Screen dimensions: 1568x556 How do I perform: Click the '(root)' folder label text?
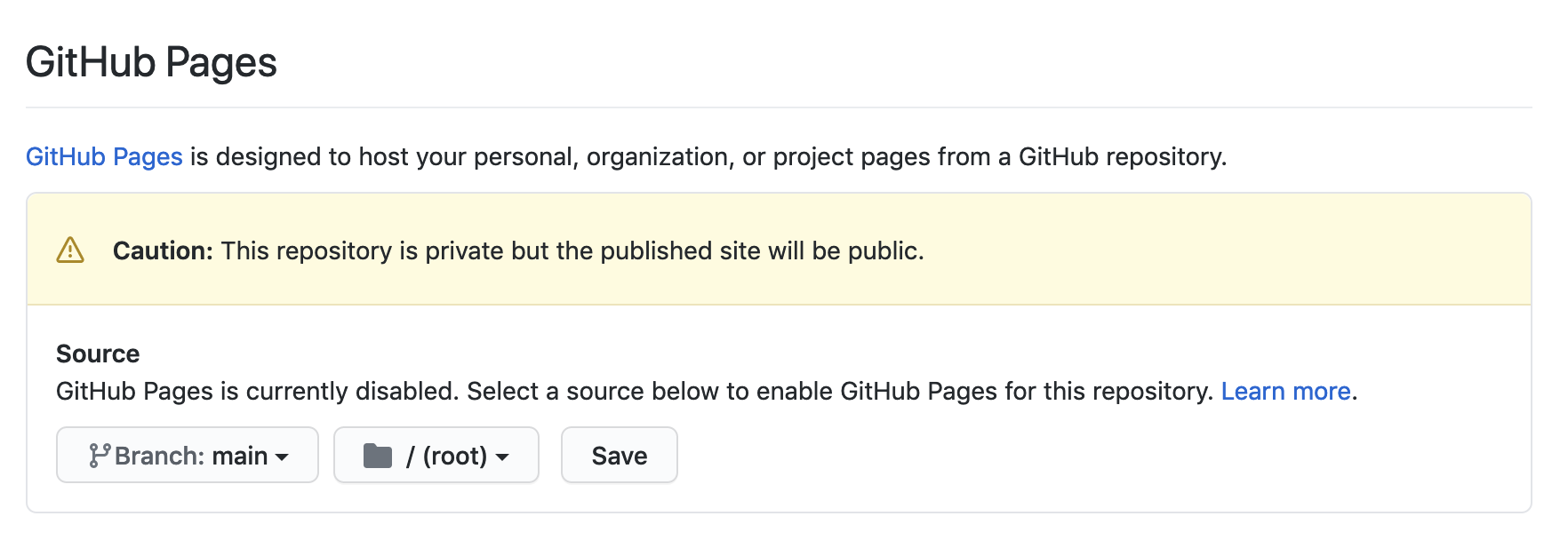[454, 456]
